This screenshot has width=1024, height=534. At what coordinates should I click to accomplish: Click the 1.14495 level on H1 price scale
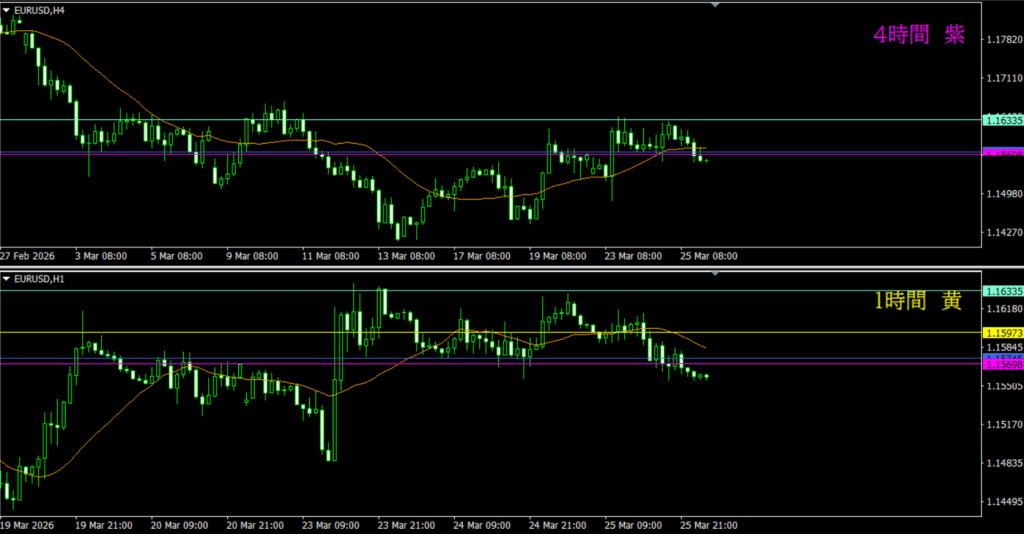[x=1002, y=502]
